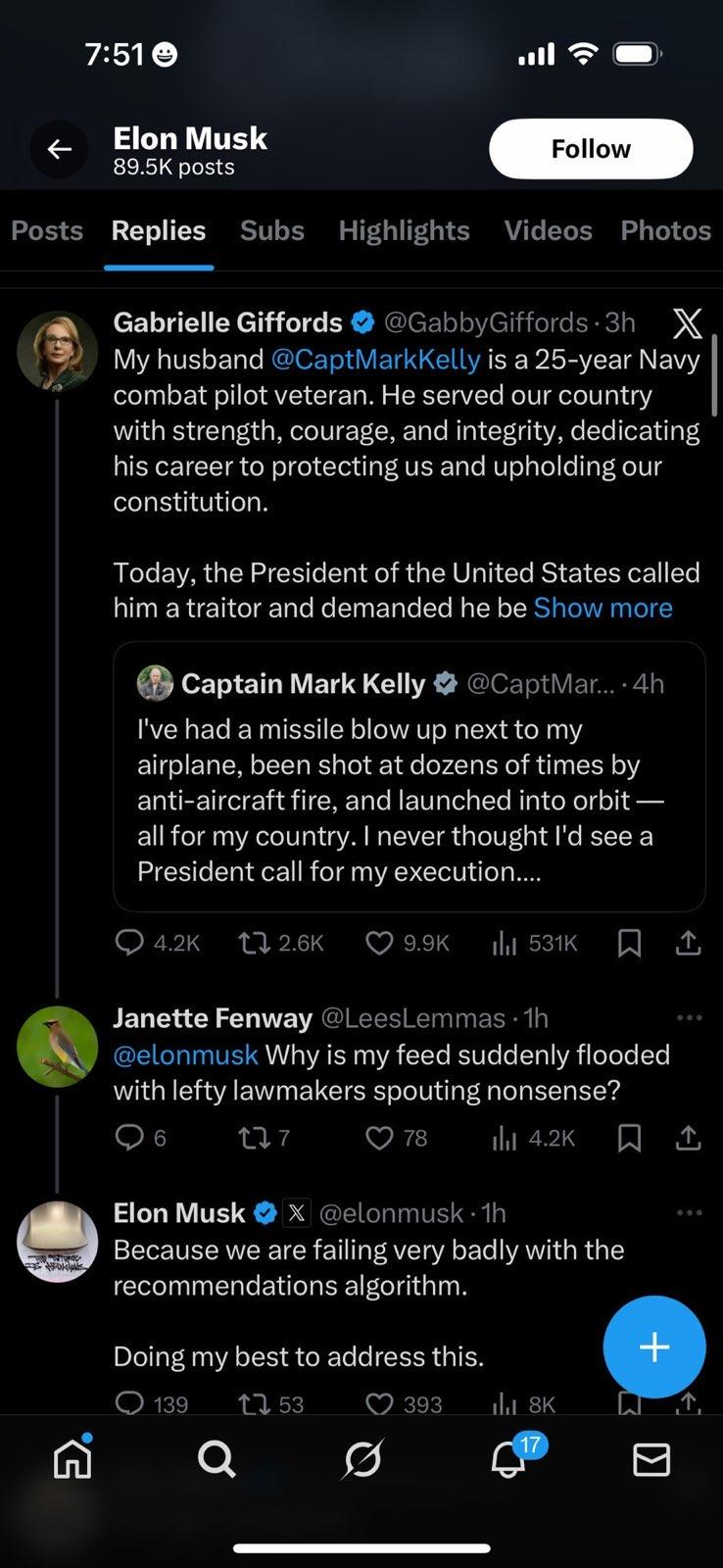
Task: Open more options on Janette Fenway's reply
Action: [690, 1018]
